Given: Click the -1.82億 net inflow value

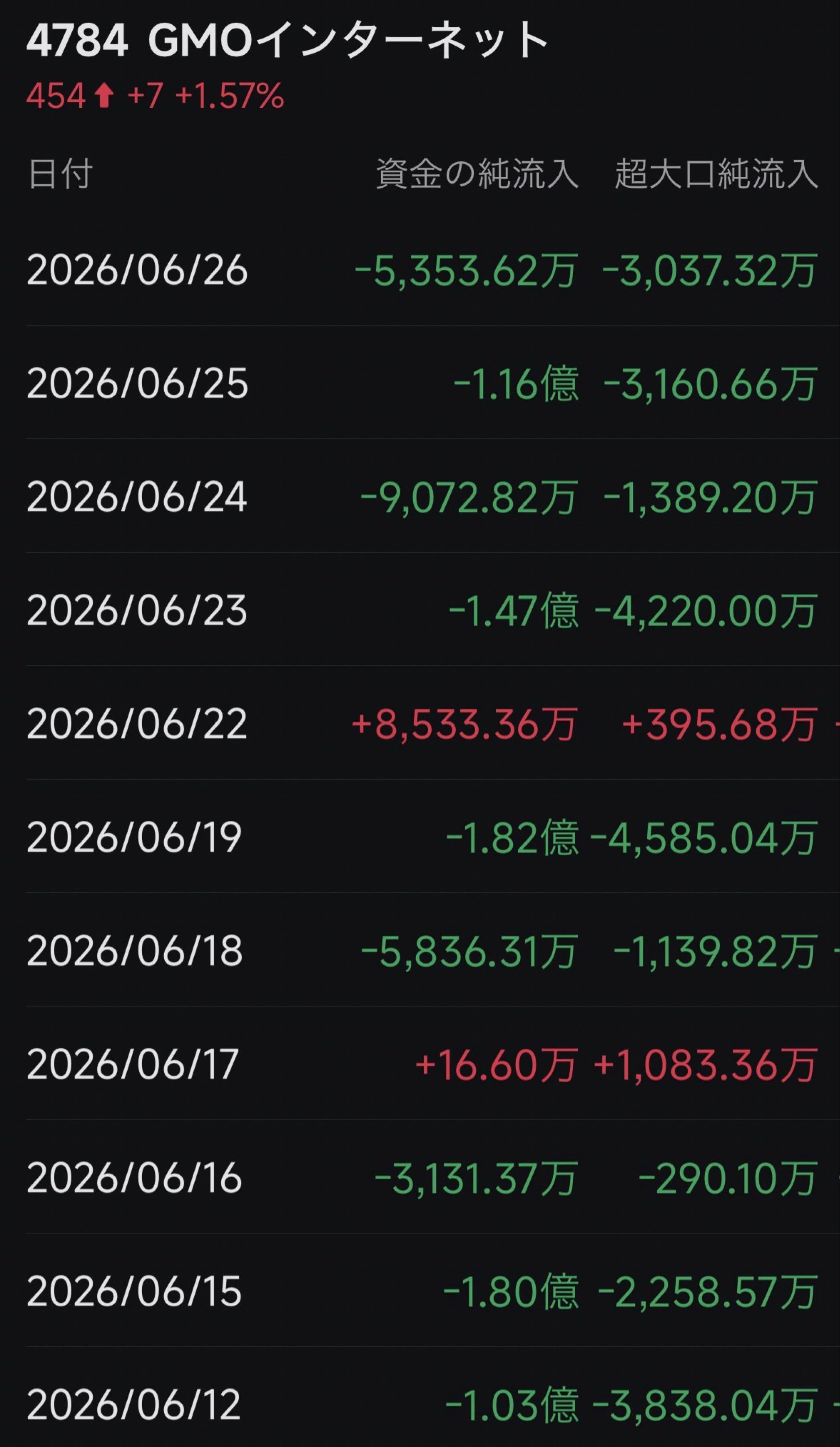Looking at the screenshot, I should click(x=512, y=837).
